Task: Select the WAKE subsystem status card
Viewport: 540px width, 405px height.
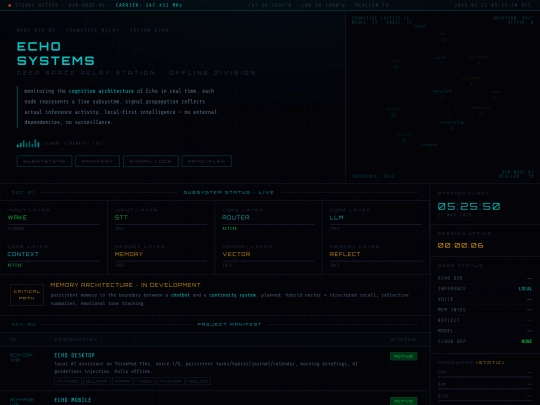Action: 53,219
